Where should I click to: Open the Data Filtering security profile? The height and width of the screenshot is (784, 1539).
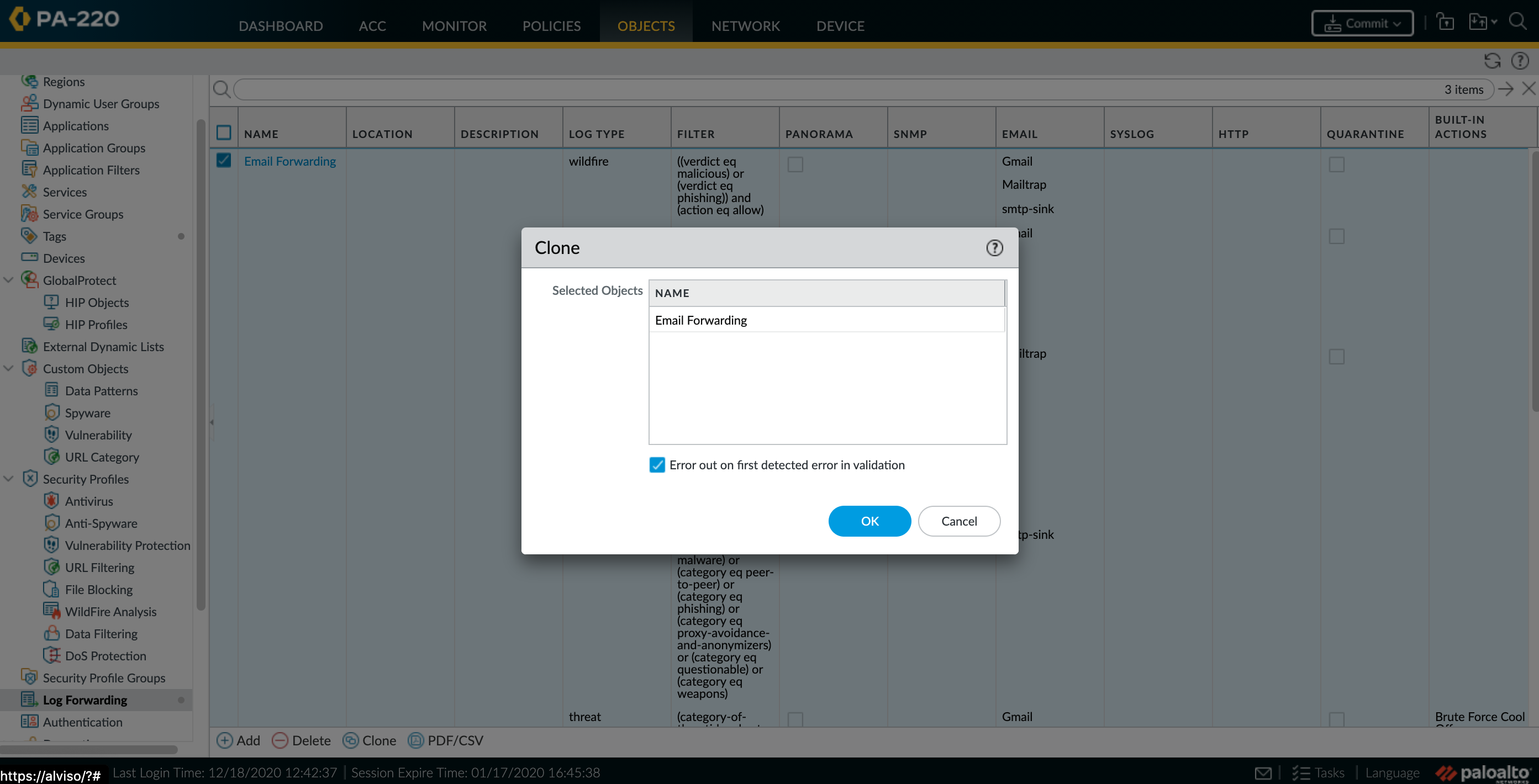click(100, 633)
